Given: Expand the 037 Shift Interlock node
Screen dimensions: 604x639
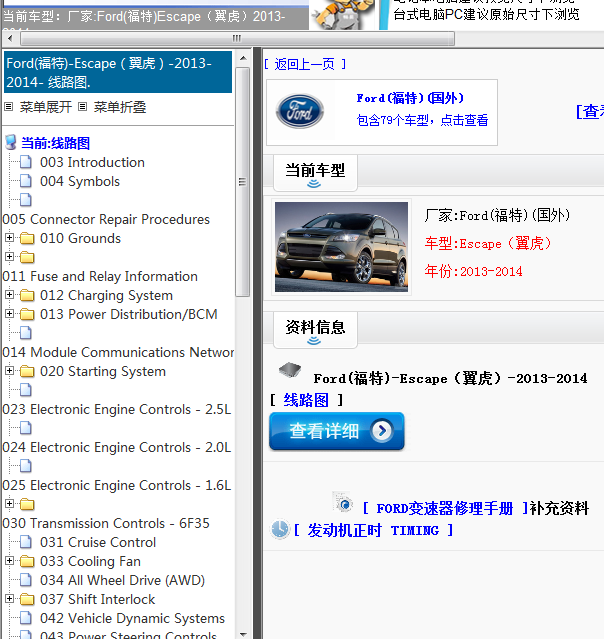Looking at the screenshot, I should point(9,599).
